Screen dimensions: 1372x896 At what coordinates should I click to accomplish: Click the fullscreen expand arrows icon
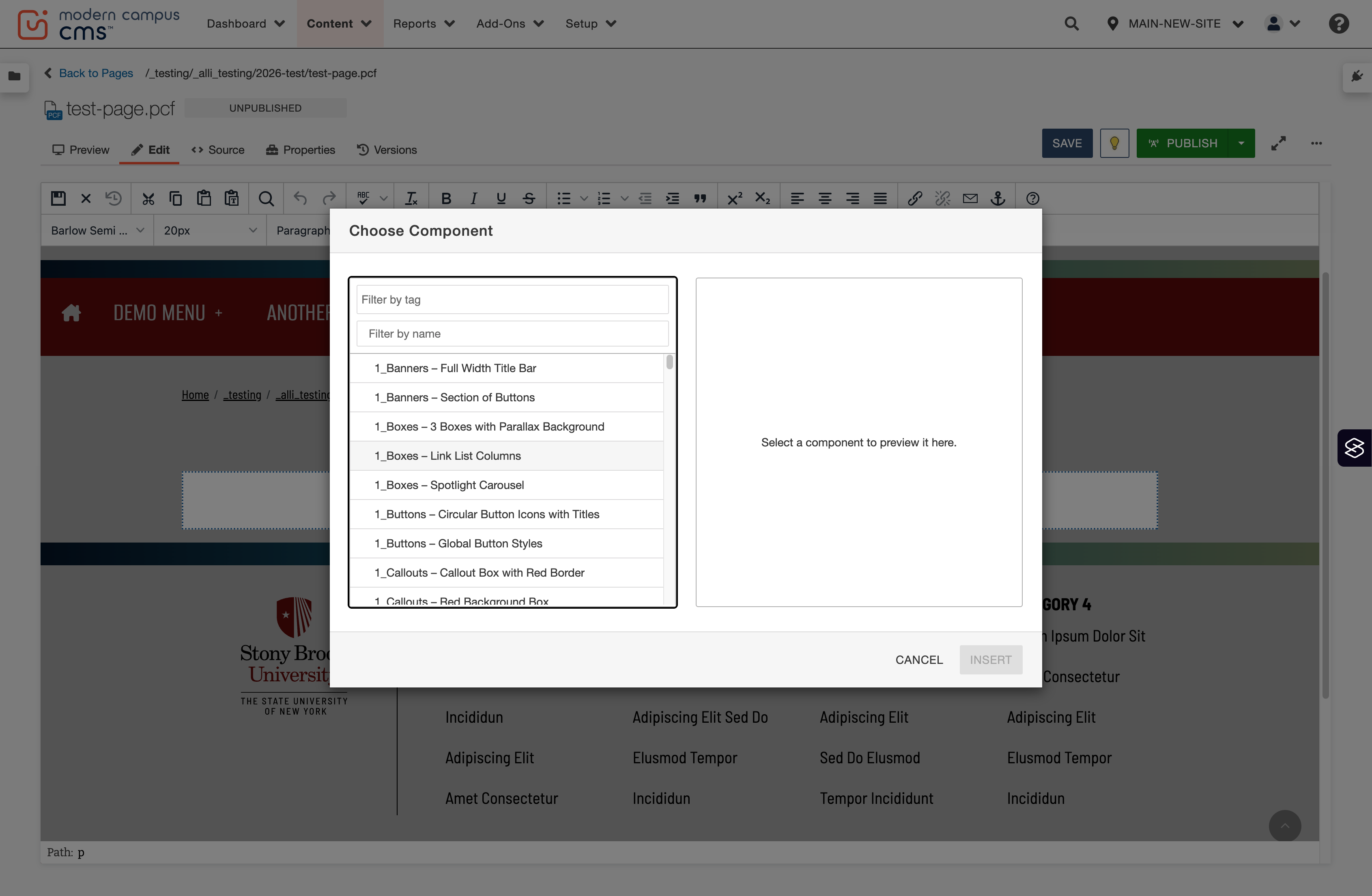1279,143
